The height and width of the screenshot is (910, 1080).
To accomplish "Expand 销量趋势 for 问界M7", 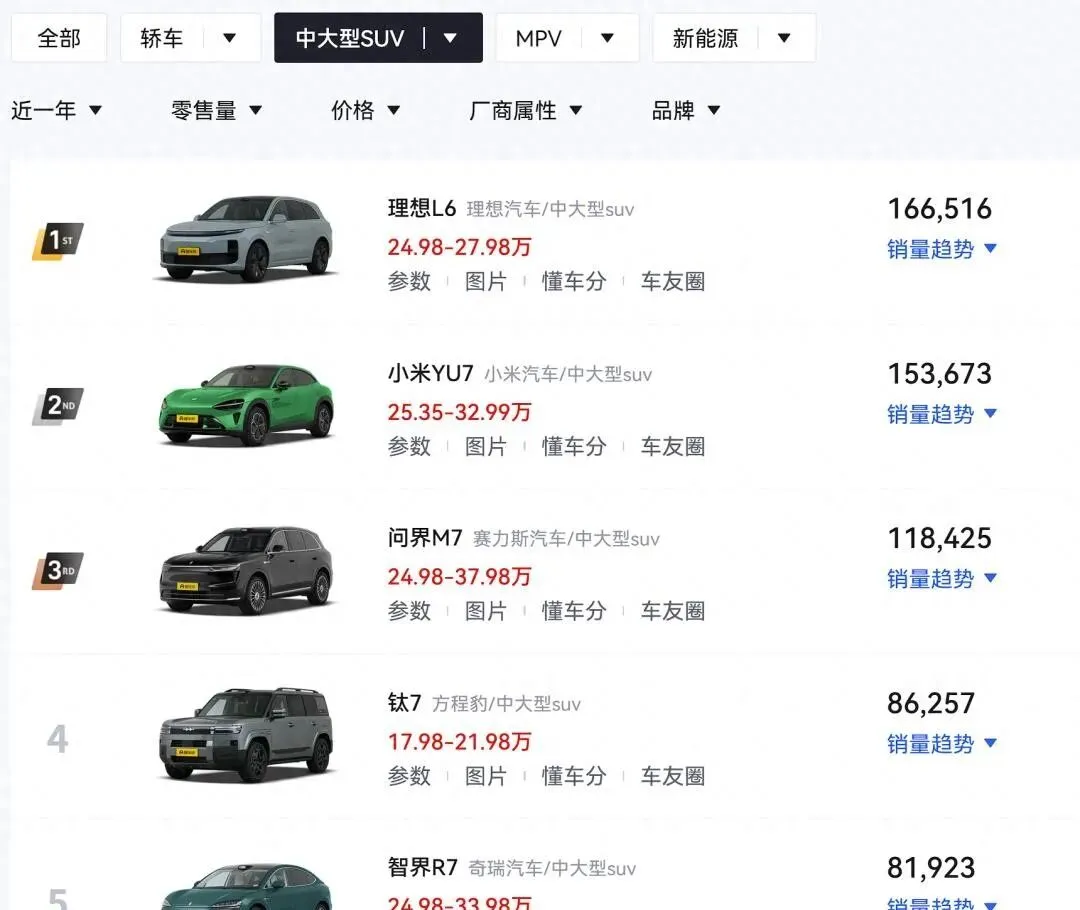I will click(x=942, y=579).
